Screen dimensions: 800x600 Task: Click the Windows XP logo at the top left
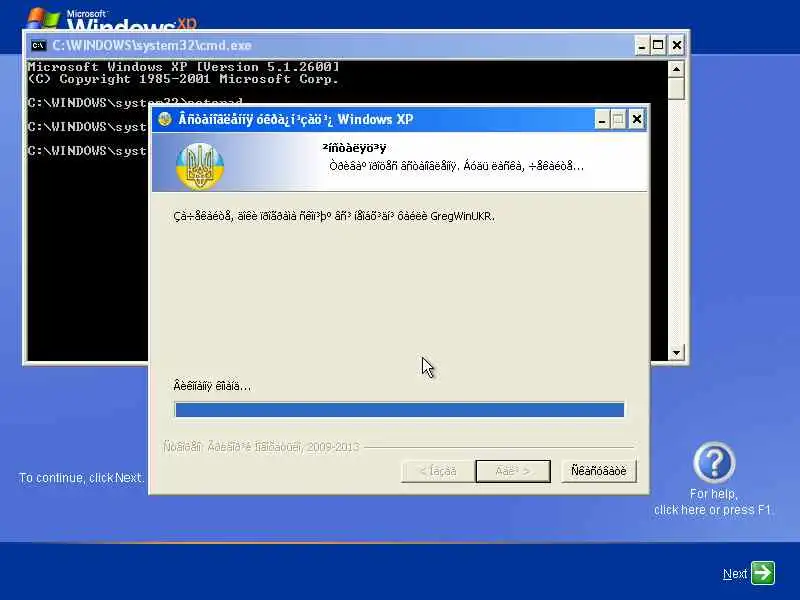111,19
